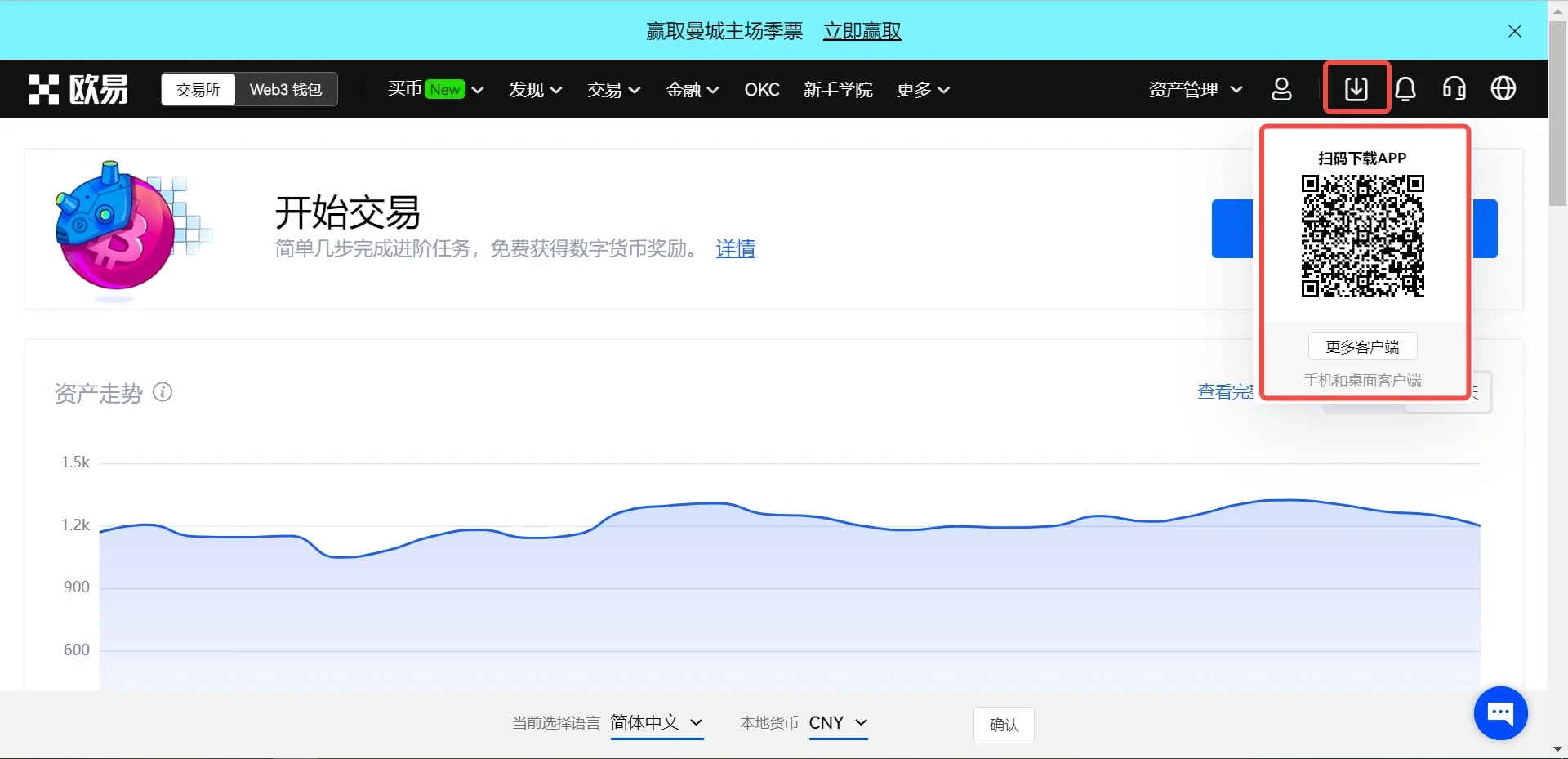
Task: Open the 简体中文 language selector
Action: [657, 722]
